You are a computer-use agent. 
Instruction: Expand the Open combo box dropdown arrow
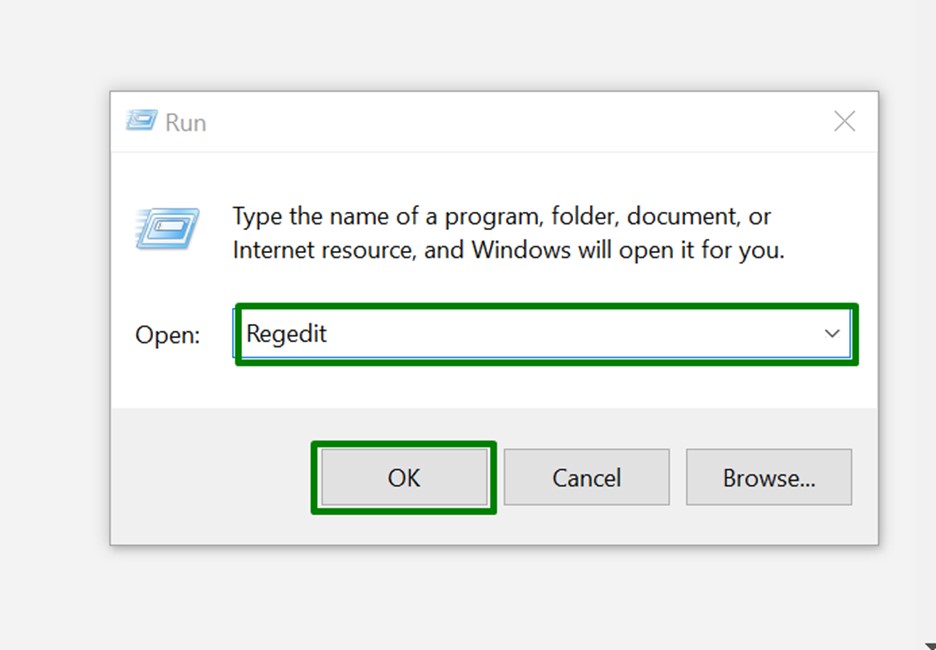point(831,334)
